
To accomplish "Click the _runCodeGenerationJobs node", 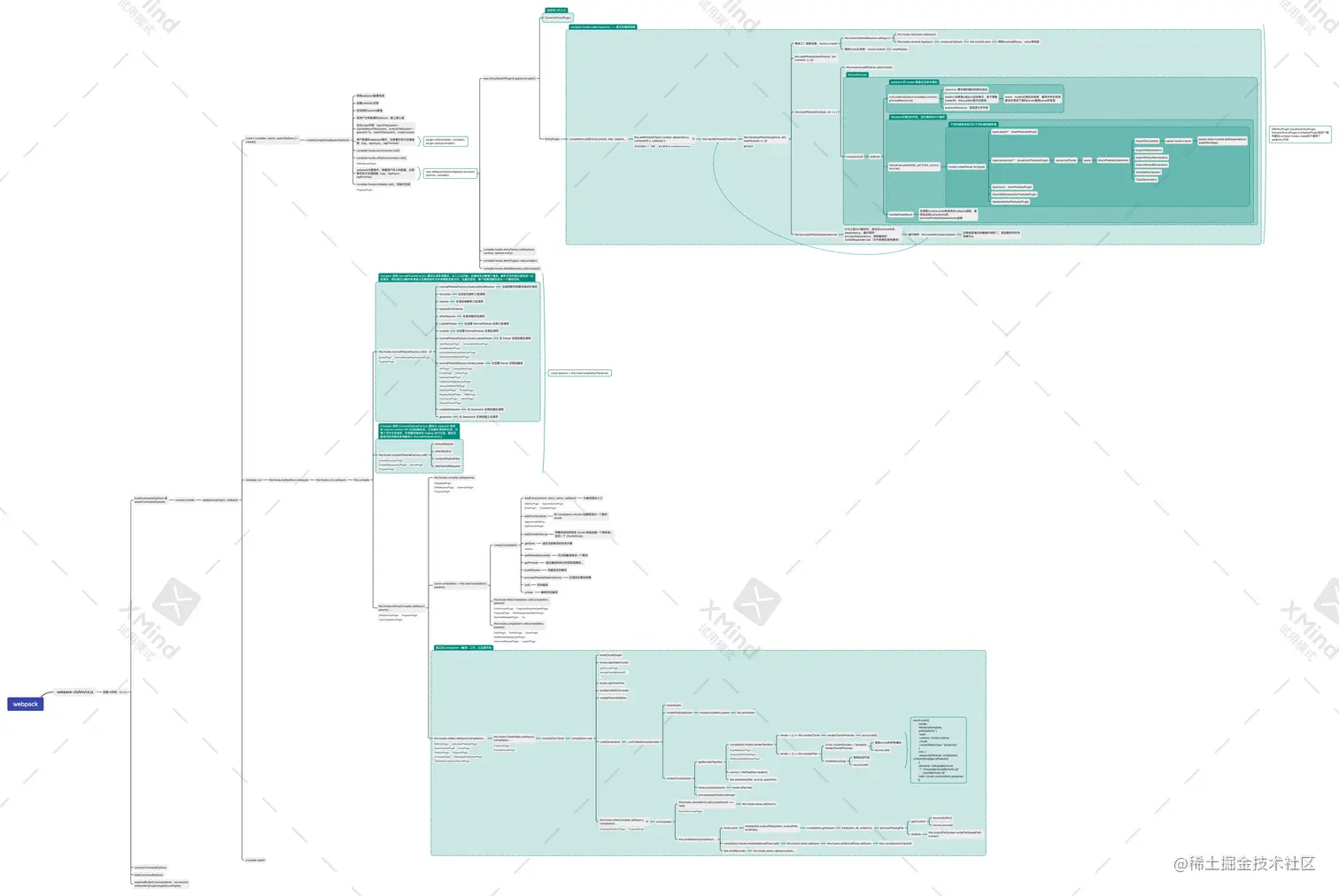I will (643, 742).
